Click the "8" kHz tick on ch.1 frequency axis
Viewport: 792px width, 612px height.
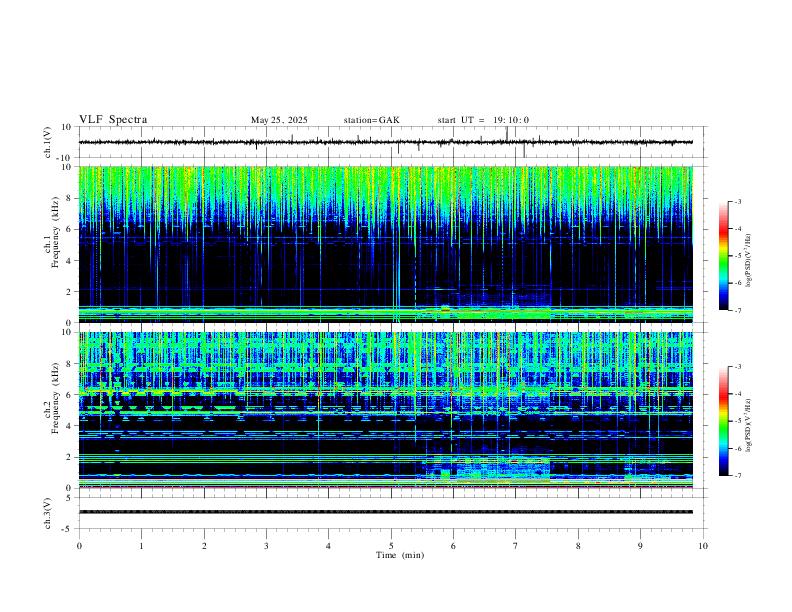(70, 198)
